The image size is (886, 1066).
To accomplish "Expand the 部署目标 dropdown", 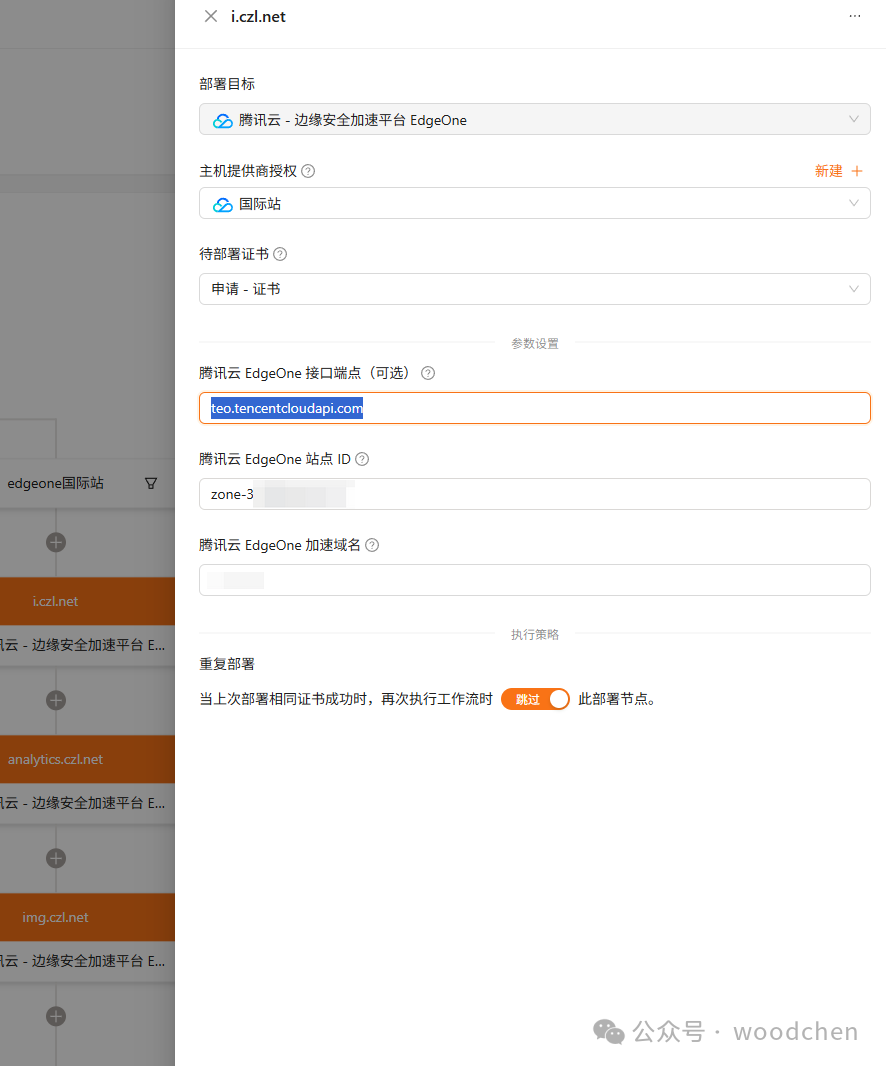I will tap(534, 120).
